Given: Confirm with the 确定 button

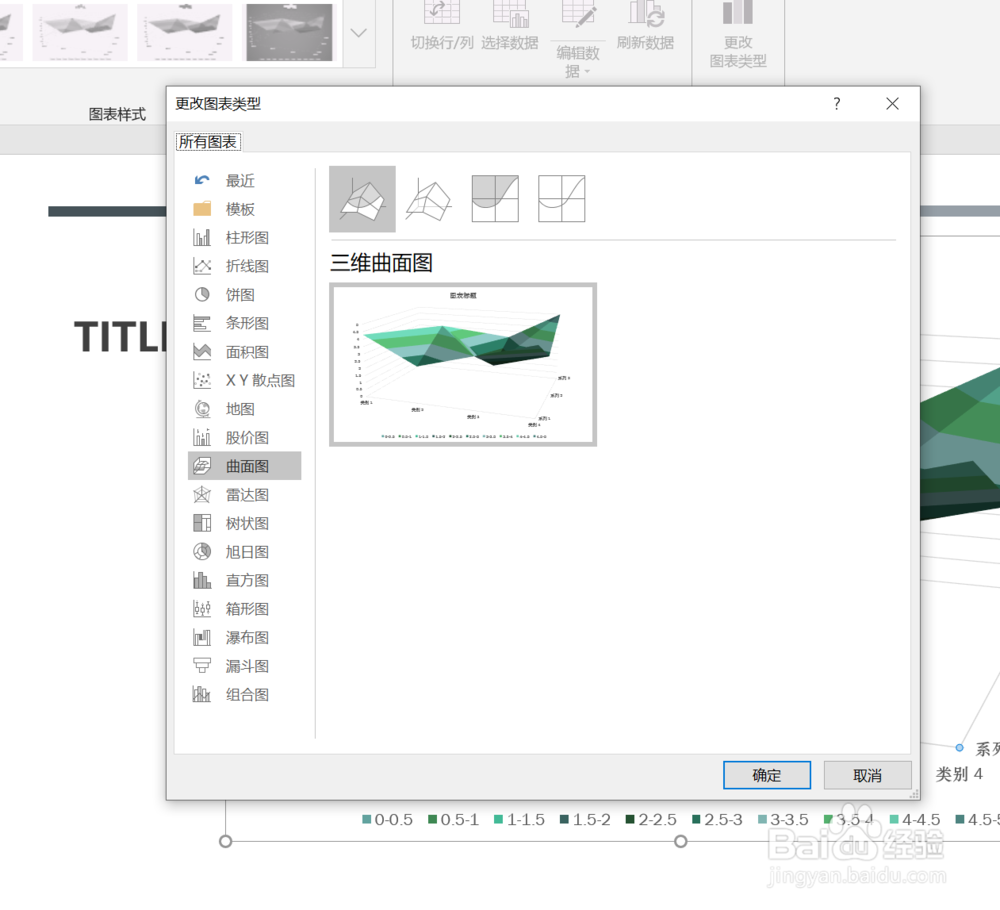Looking at the screenshot, I should tap(767, 775).
